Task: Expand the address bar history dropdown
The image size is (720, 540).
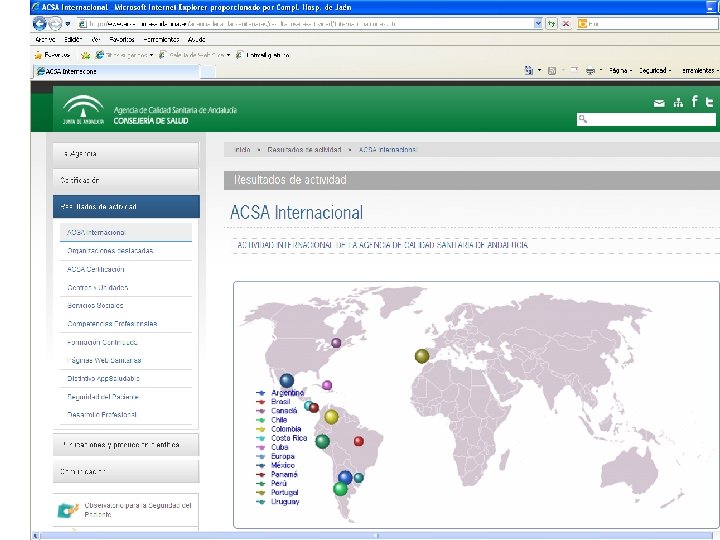Action: coord(538,23)
